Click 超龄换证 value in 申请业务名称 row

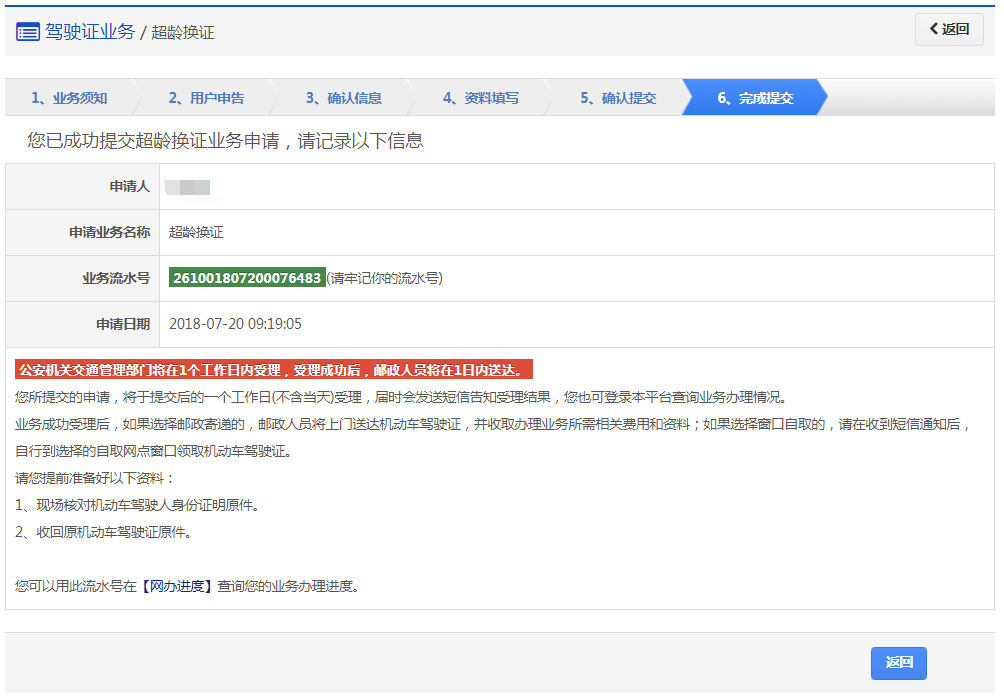click(196, 232)
